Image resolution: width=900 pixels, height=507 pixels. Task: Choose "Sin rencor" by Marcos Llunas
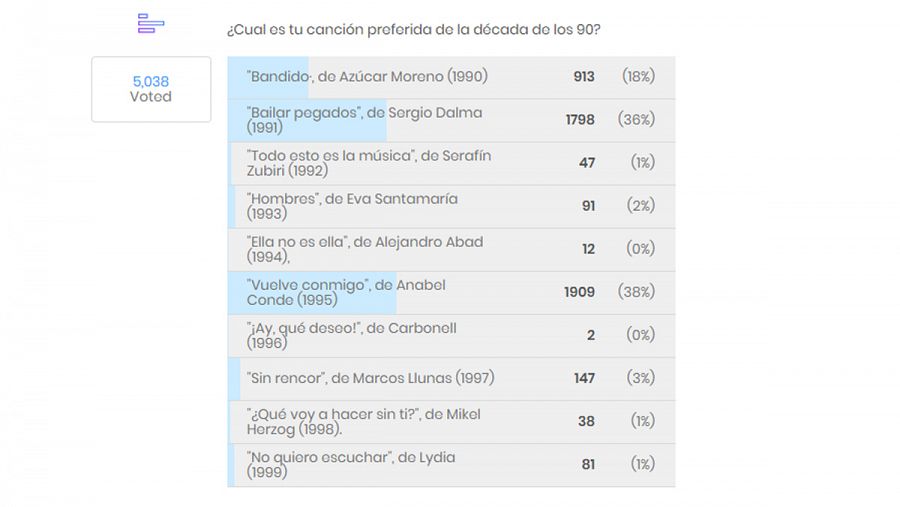[x=370, y=378]
